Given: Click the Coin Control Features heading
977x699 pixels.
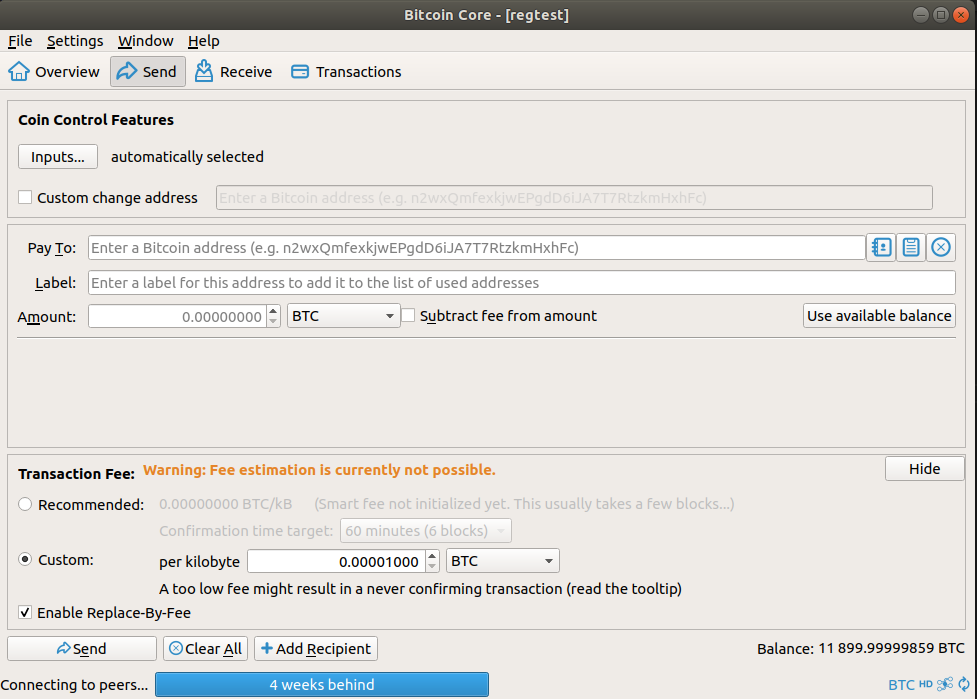Looking at the screenshot, I should [x=96, y=120].
